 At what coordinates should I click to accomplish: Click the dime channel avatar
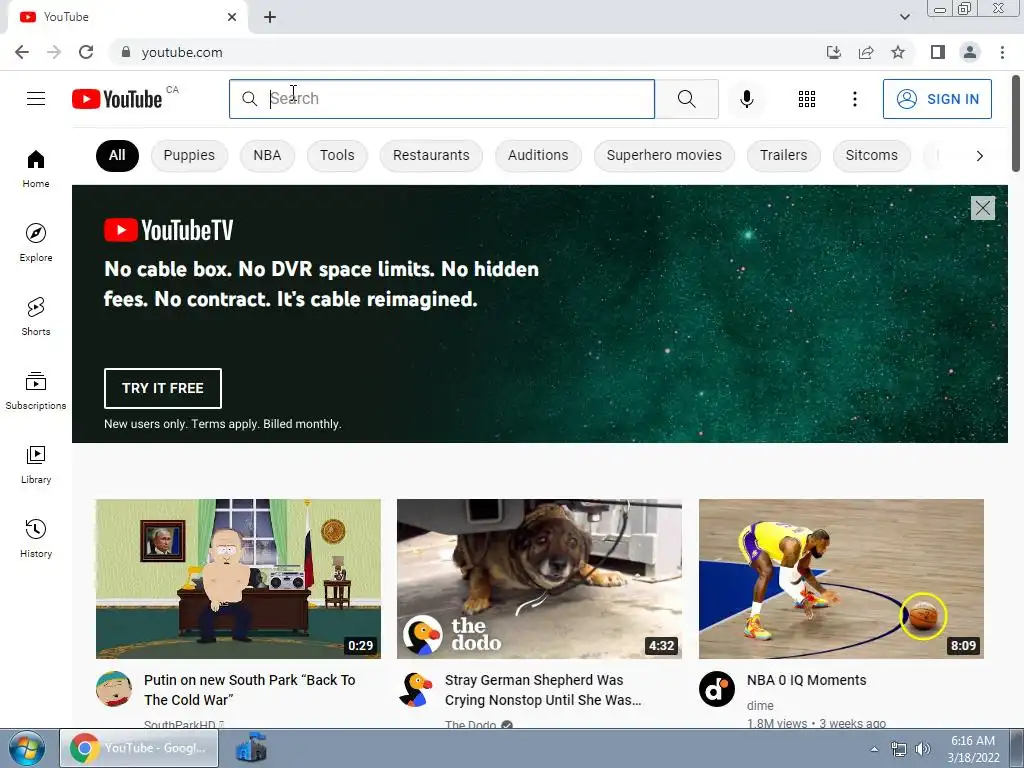pos(717,689)
